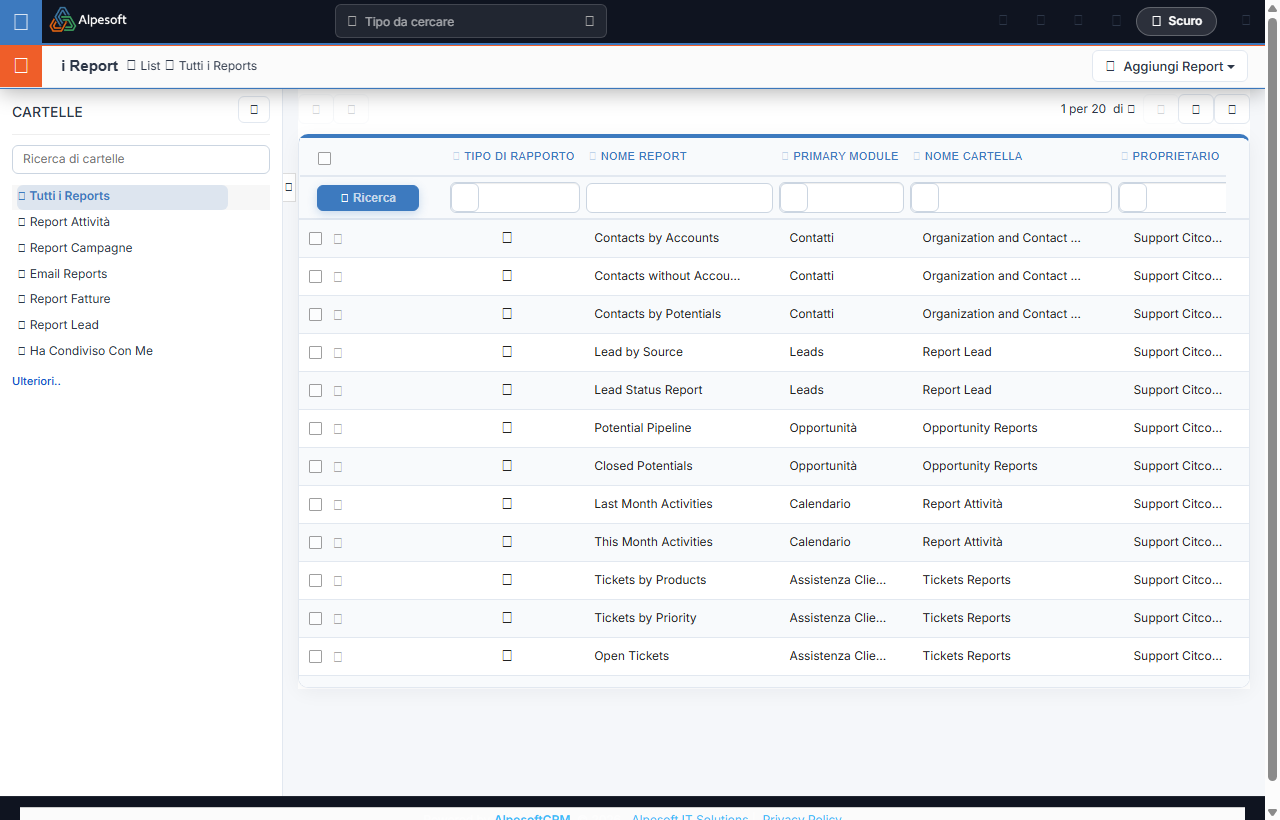This screenshot has height=820, width=1280.
Task: Click report type icon for Lead by Source
Action: point(507,351)
